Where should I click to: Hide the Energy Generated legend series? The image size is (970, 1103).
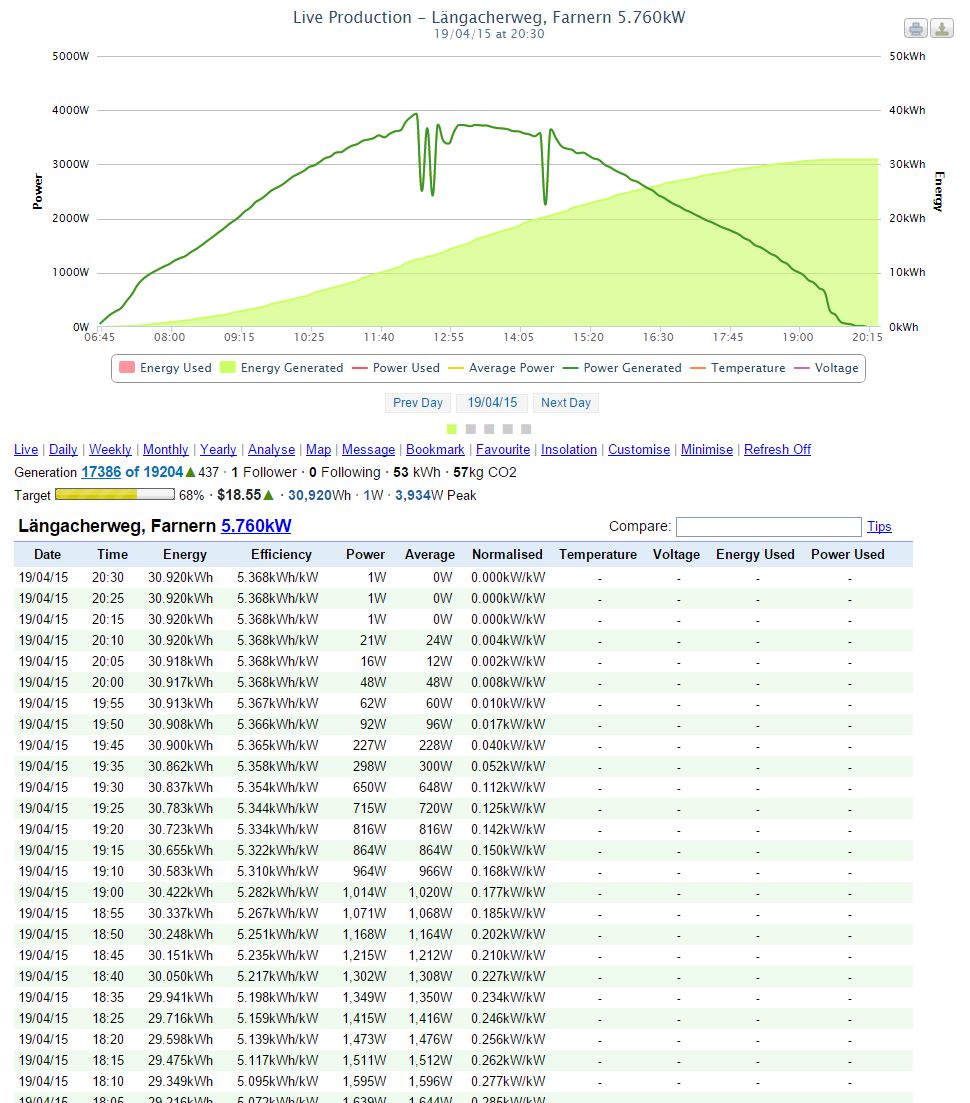[281, 368]
